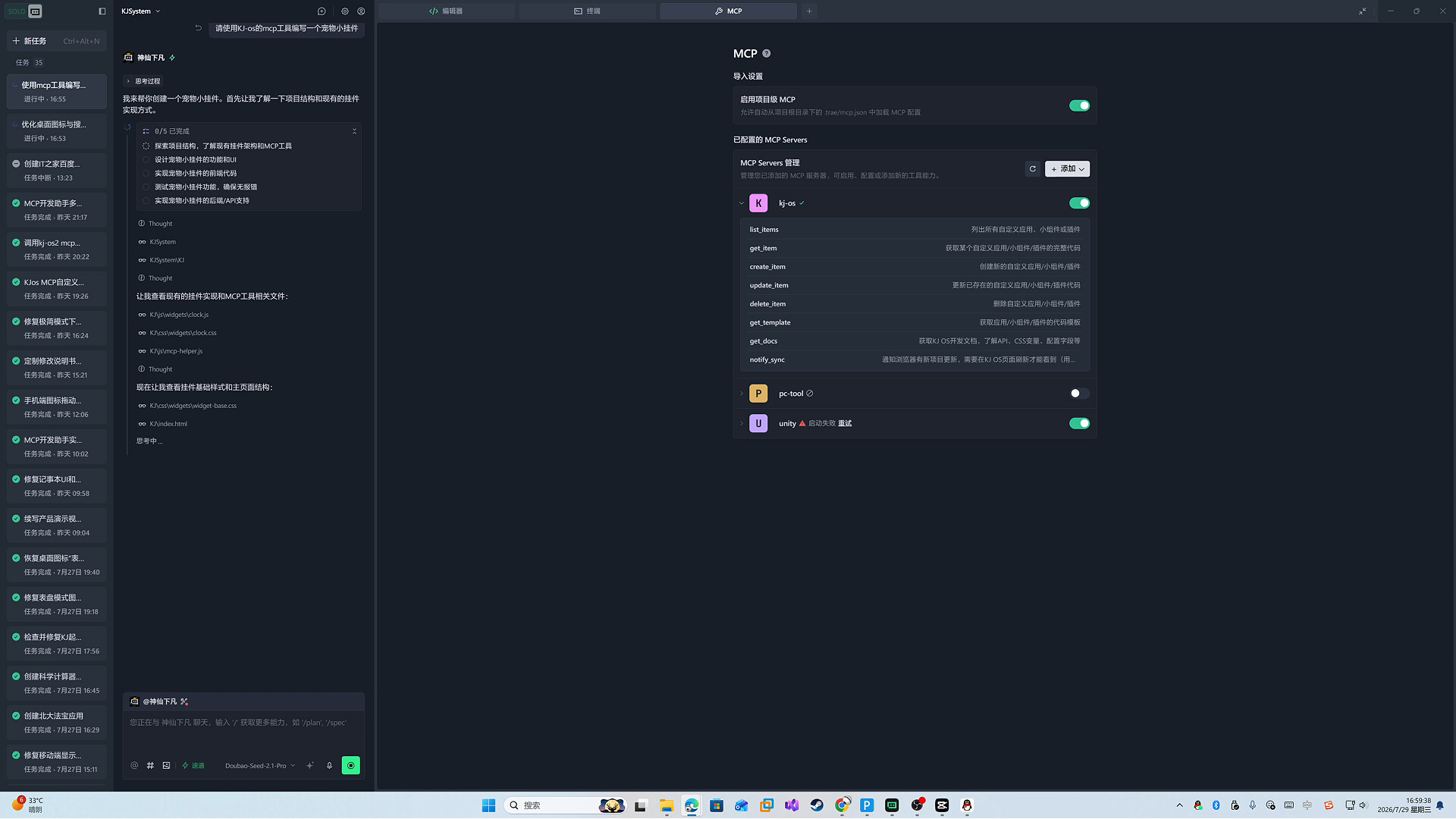Click 重试 to retry unity server
This screenshot has height=819, width=1456.
pos(845,424)
